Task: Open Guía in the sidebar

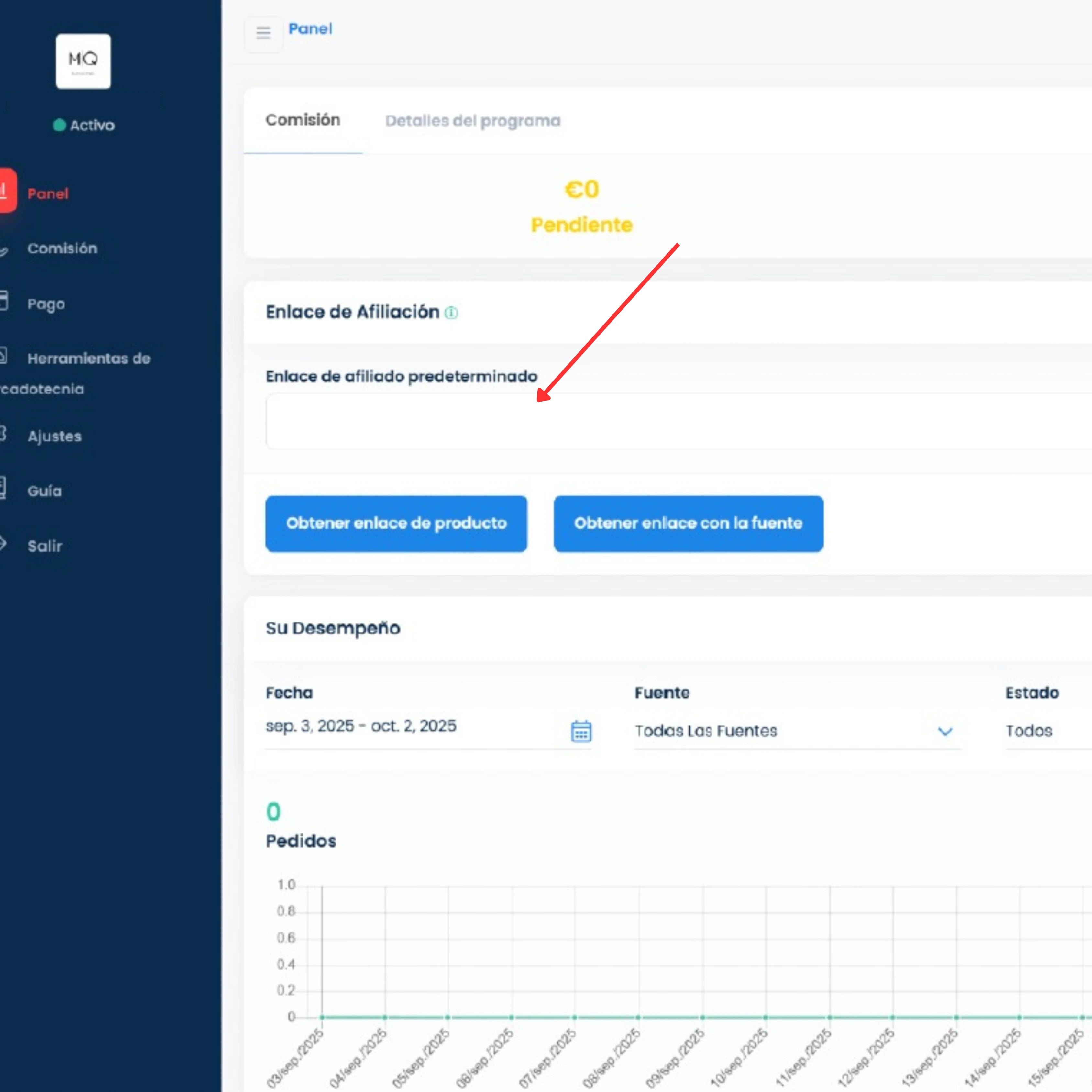Action: 45,491
